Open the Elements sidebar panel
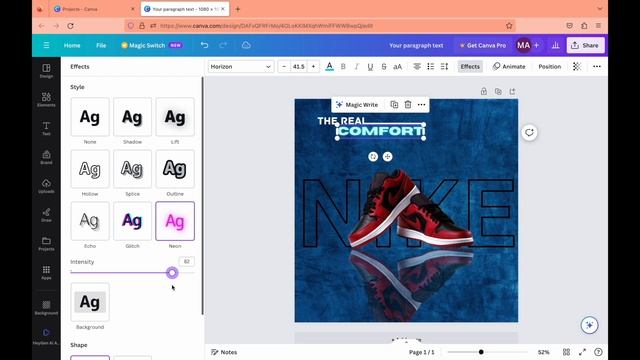Screen dimensions: 640x360 46,99
